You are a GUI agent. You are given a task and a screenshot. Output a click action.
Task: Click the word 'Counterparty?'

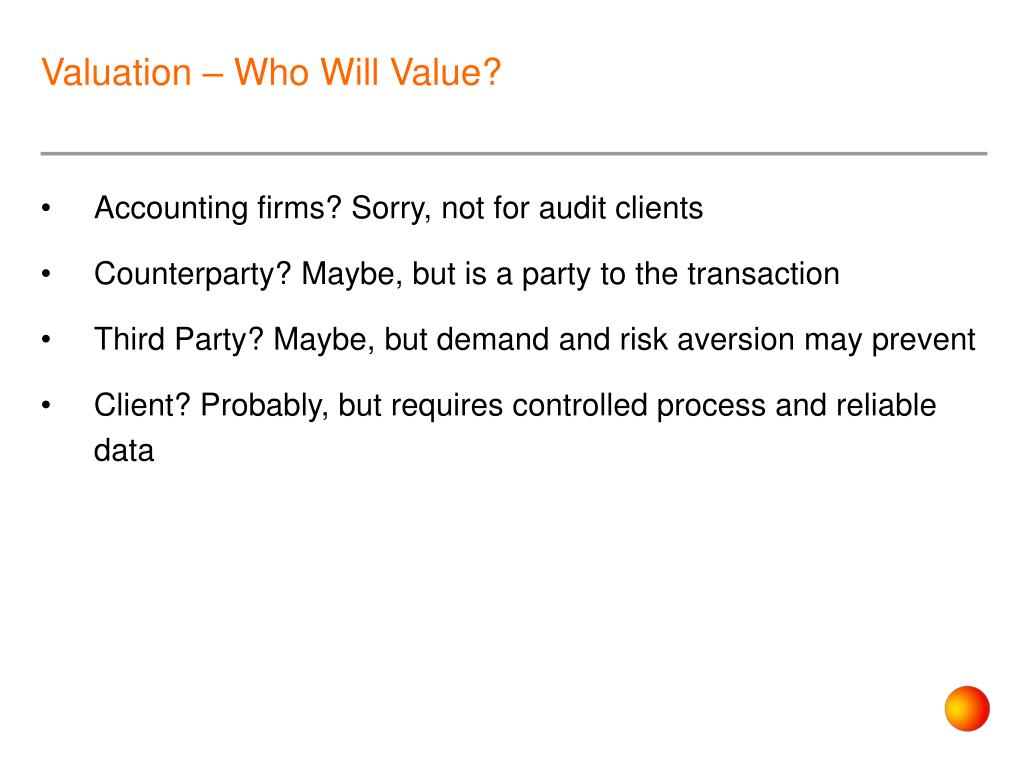[x=193, y=274]
